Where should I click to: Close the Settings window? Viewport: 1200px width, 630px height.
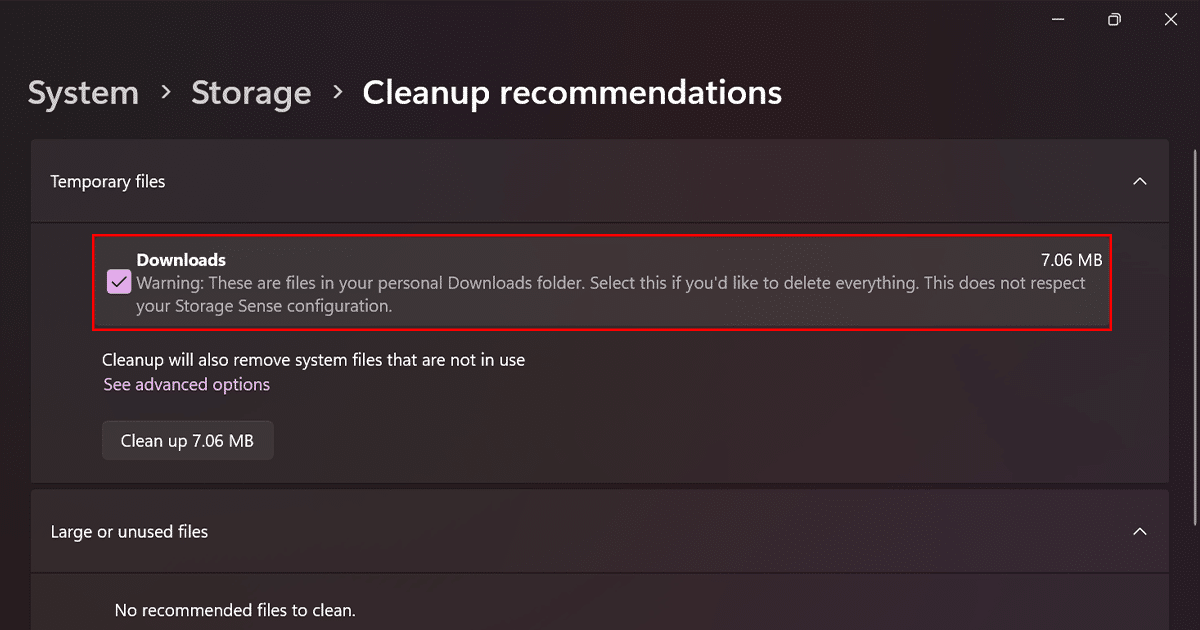[x=1171, y=20]
